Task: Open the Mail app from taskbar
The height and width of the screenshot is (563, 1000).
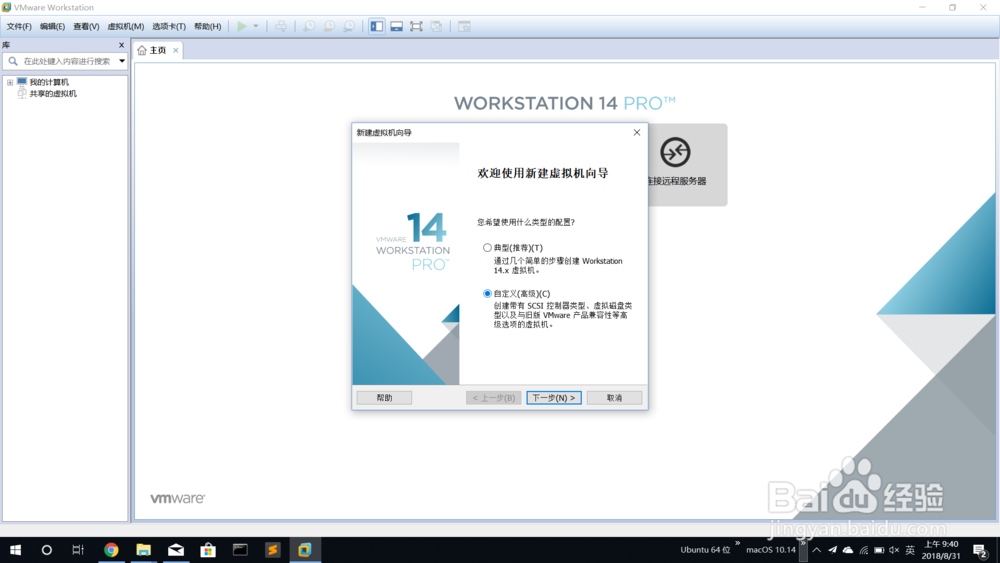Action: 175,550
